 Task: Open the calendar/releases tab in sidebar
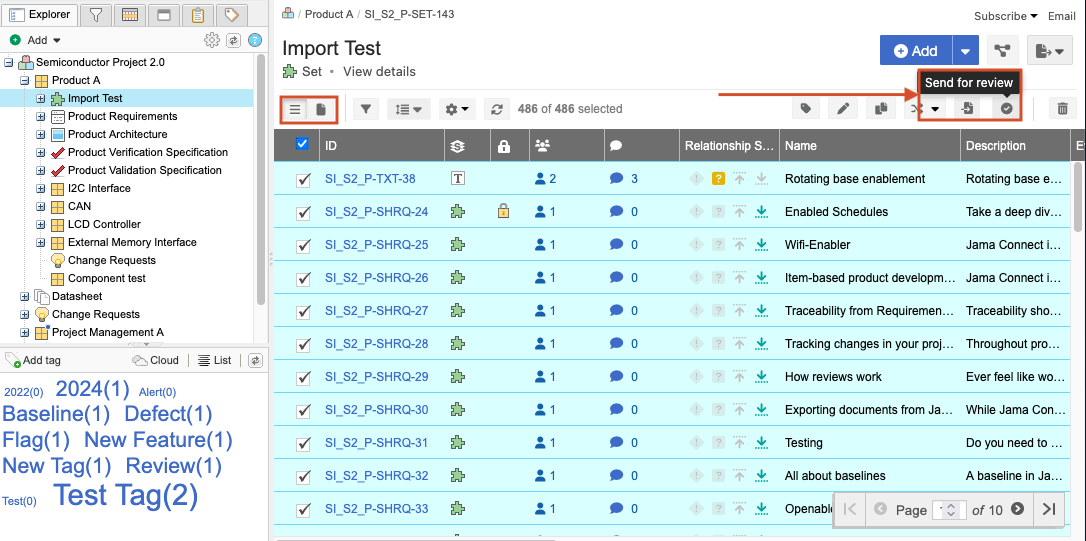tap(130, 14)
